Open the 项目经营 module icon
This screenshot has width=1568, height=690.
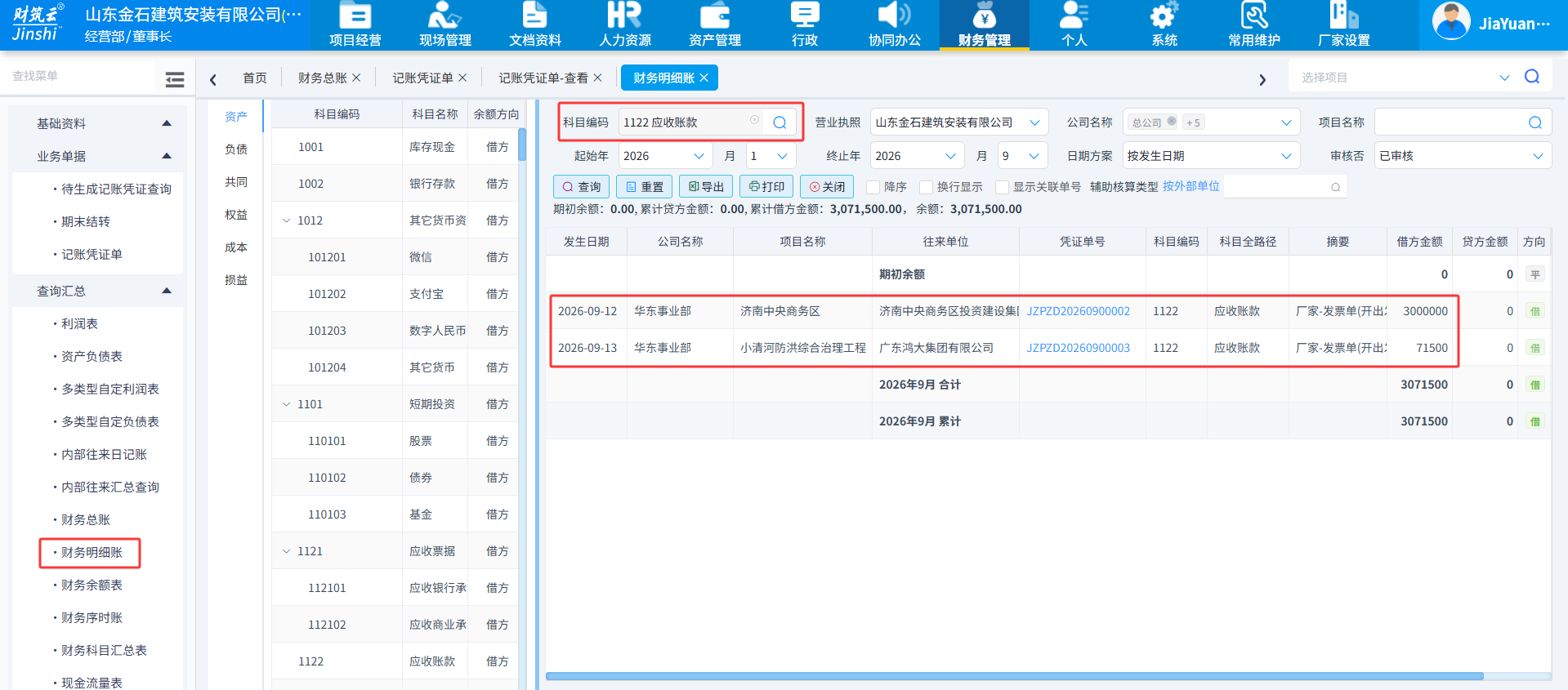pos(355,24)
